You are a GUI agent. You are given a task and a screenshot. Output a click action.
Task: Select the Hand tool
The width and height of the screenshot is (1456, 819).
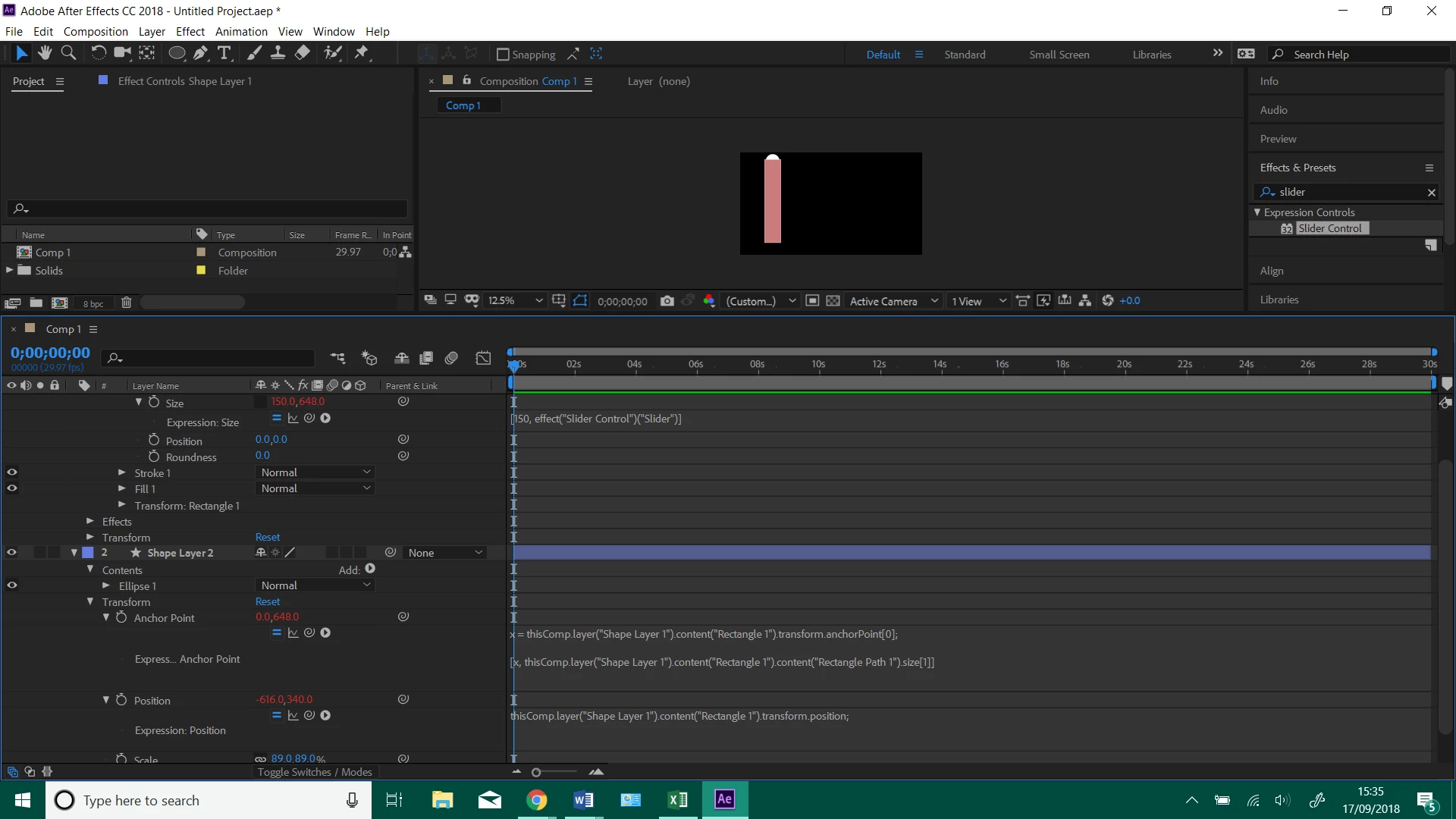point(45,53)
